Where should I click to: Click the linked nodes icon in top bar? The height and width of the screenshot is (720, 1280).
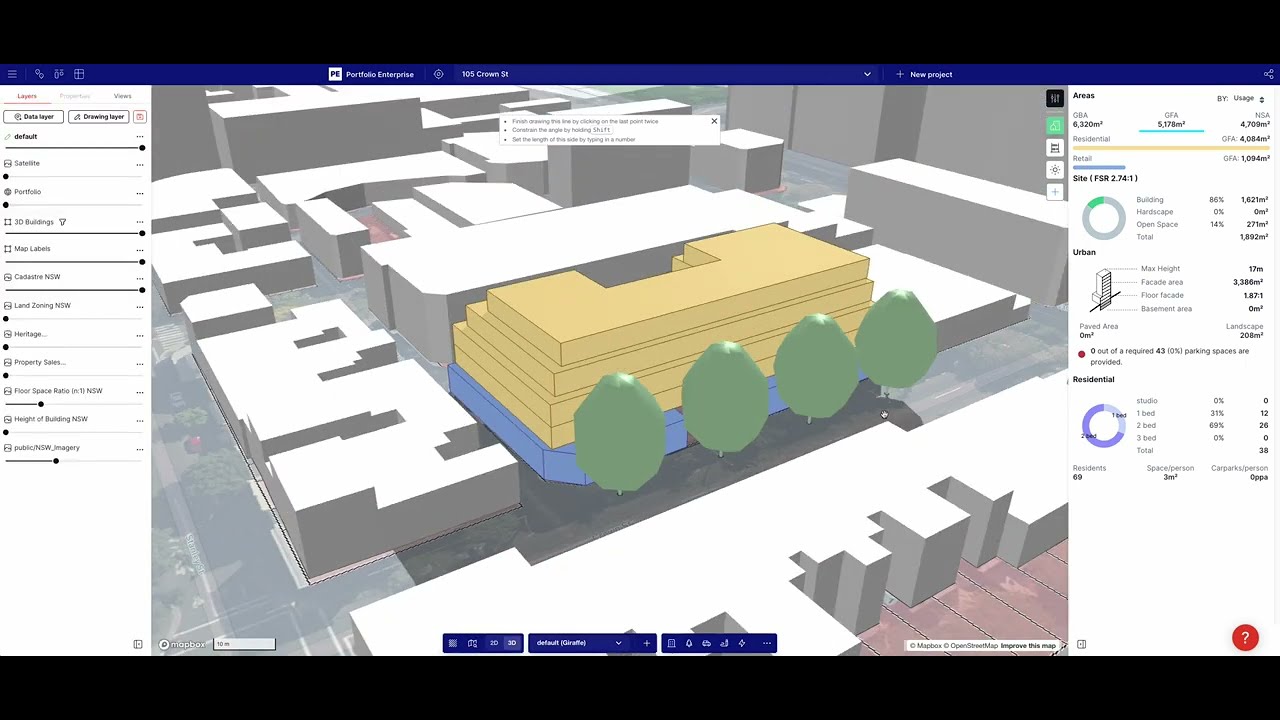[39, 74]
